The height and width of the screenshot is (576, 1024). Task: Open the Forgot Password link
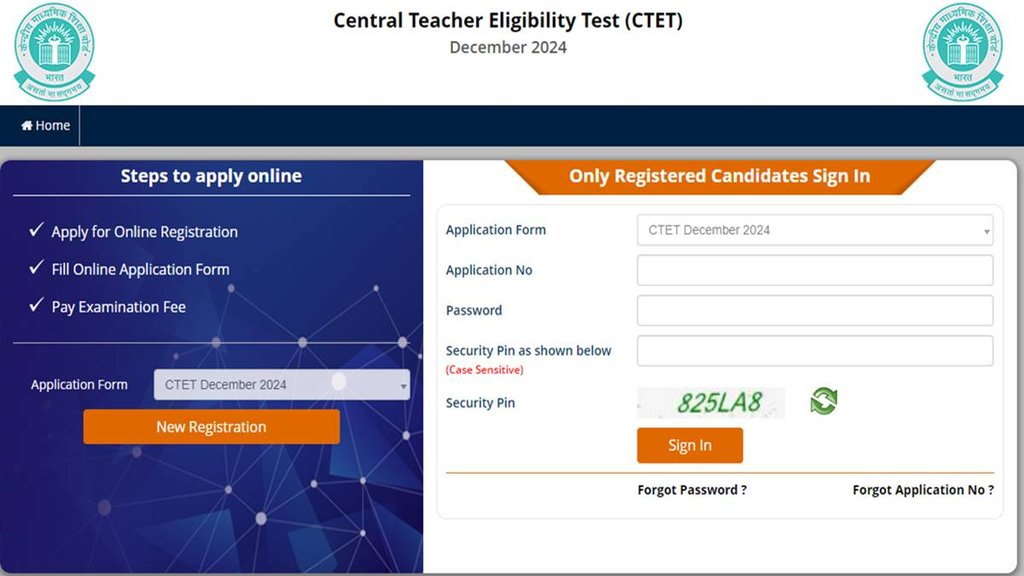pos(692,490)
